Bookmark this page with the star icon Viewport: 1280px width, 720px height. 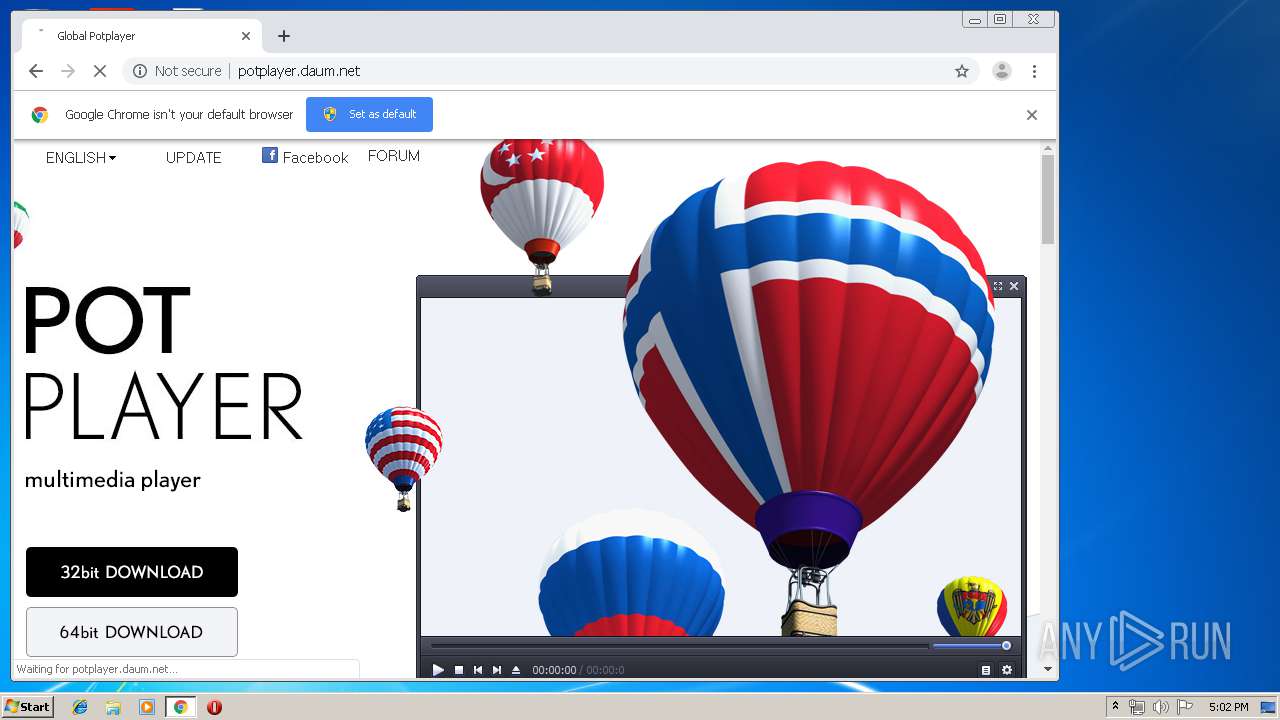pos(962,71)
